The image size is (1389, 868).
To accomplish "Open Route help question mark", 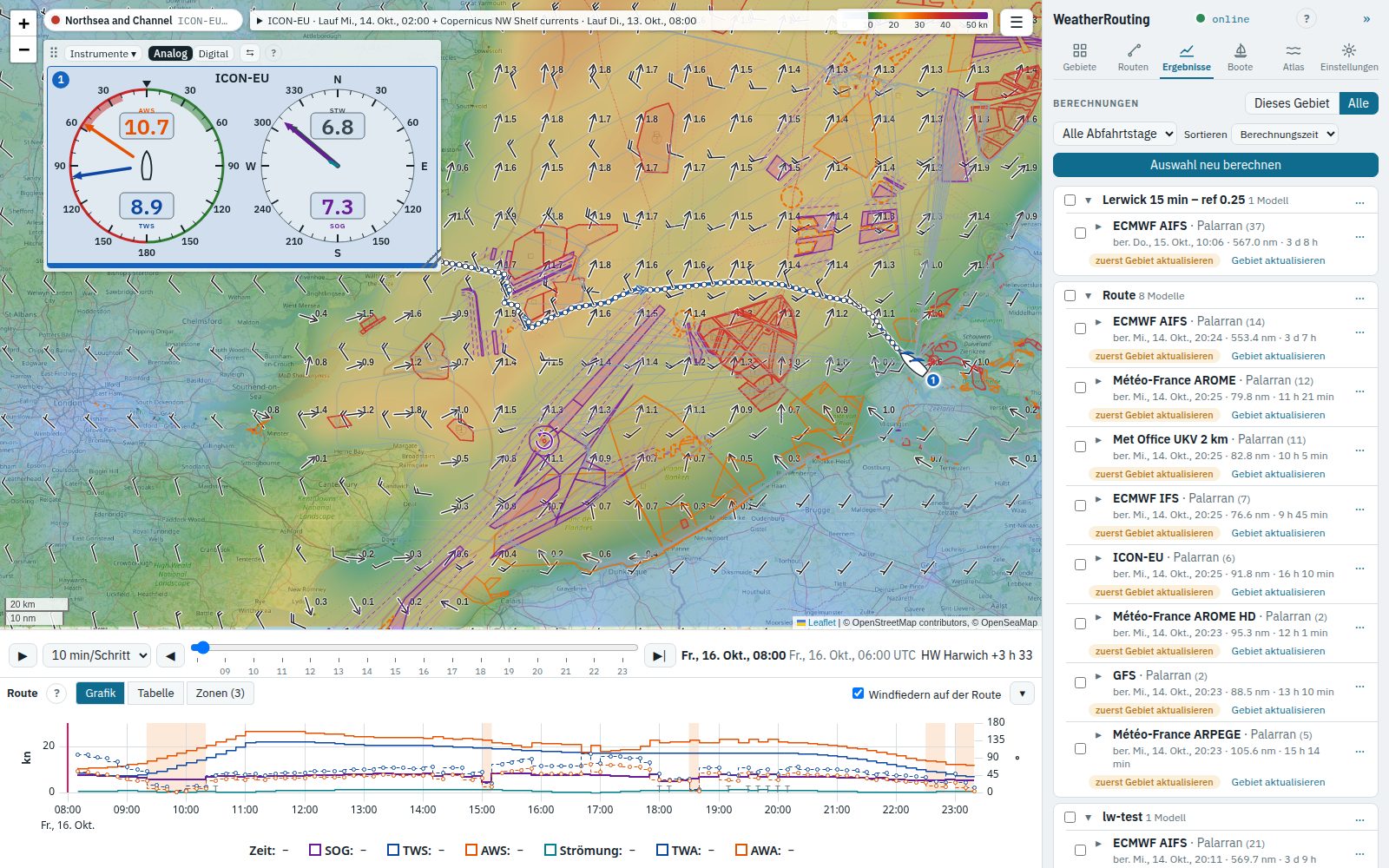I will (56, 693).
